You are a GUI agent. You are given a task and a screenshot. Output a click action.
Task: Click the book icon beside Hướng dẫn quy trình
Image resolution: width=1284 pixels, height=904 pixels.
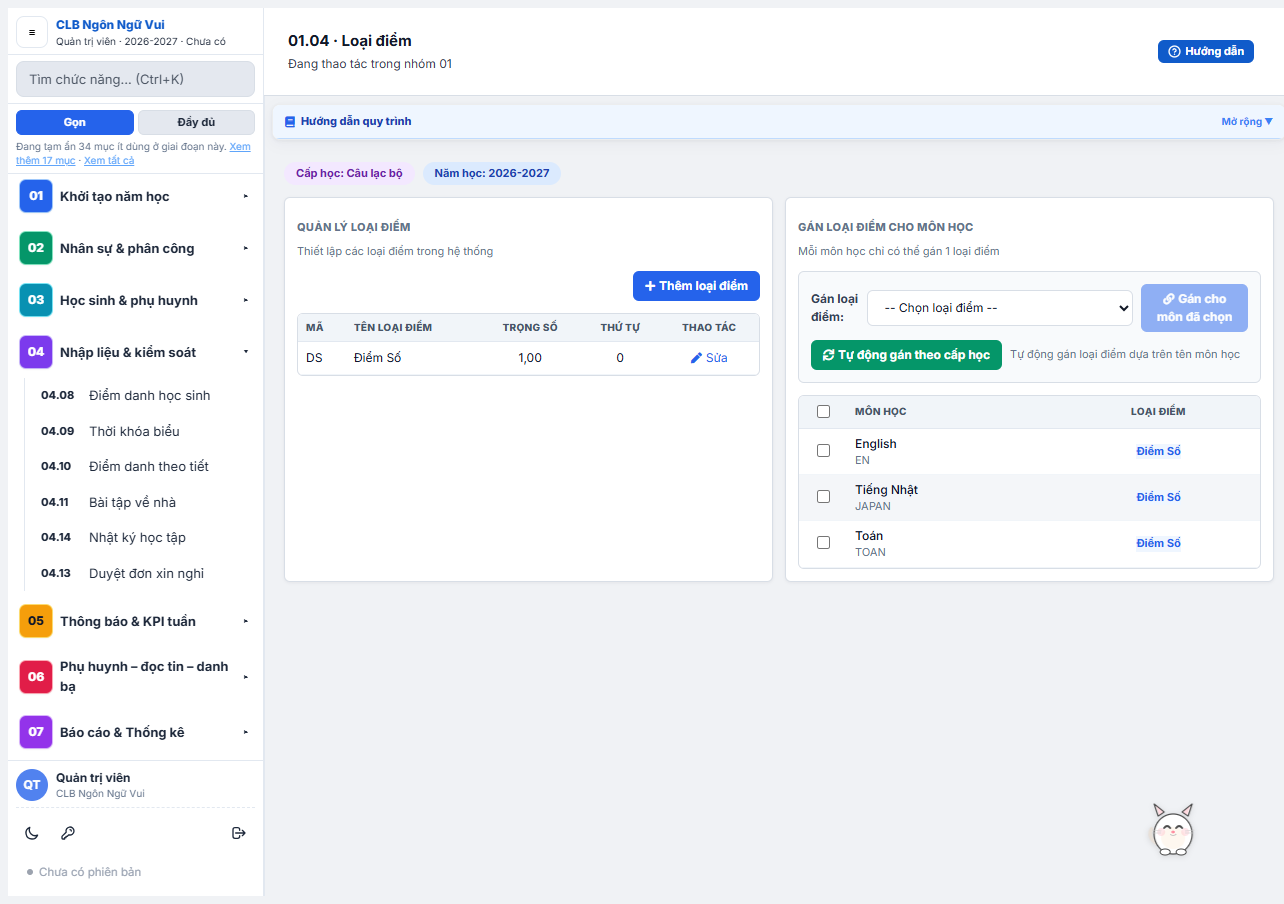click(x=290, y=122)
